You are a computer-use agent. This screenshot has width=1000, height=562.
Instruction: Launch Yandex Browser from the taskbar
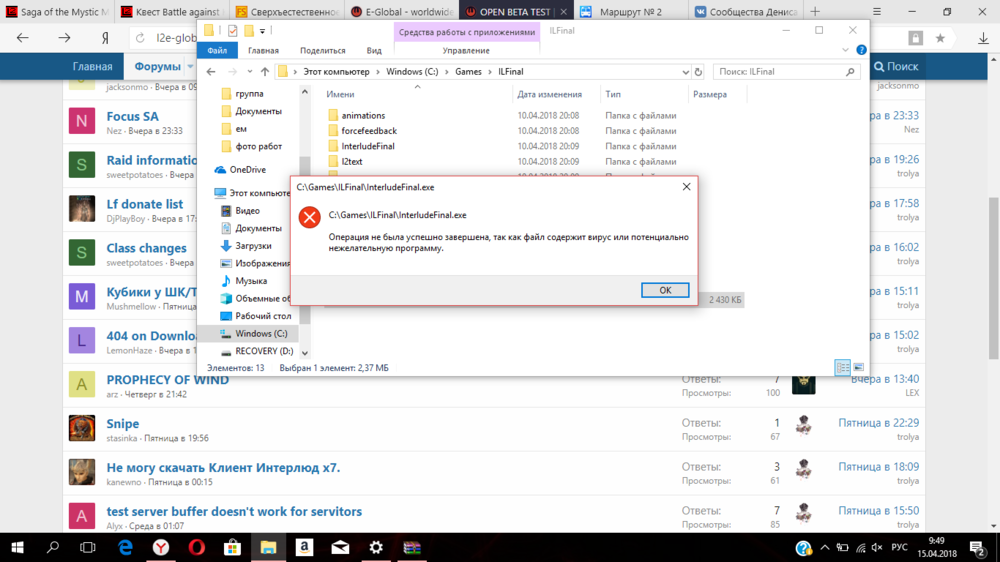(x=160, y=547)
